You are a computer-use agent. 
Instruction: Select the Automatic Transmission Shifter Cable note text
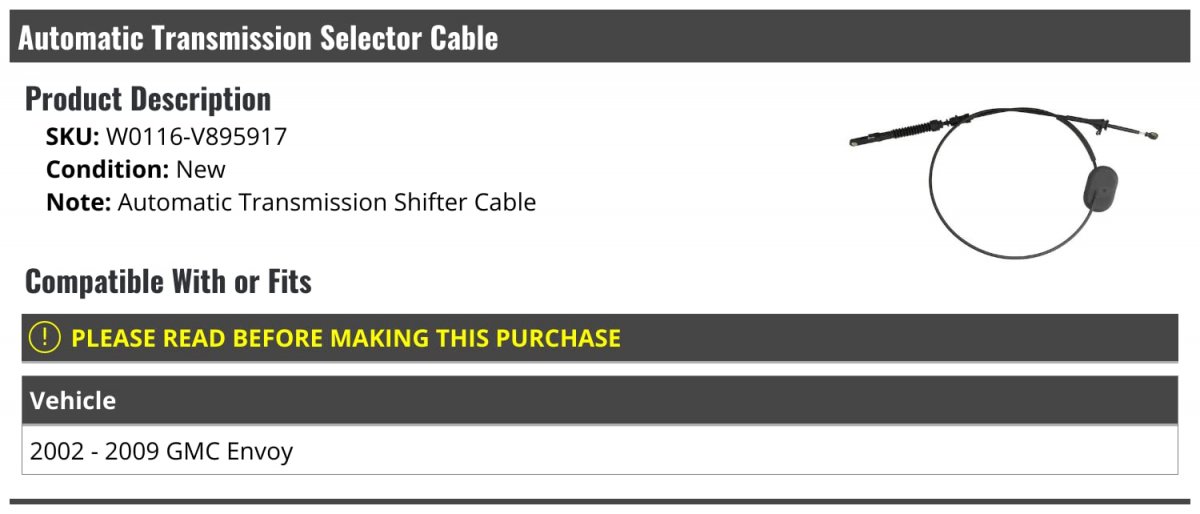pos(327,202)
